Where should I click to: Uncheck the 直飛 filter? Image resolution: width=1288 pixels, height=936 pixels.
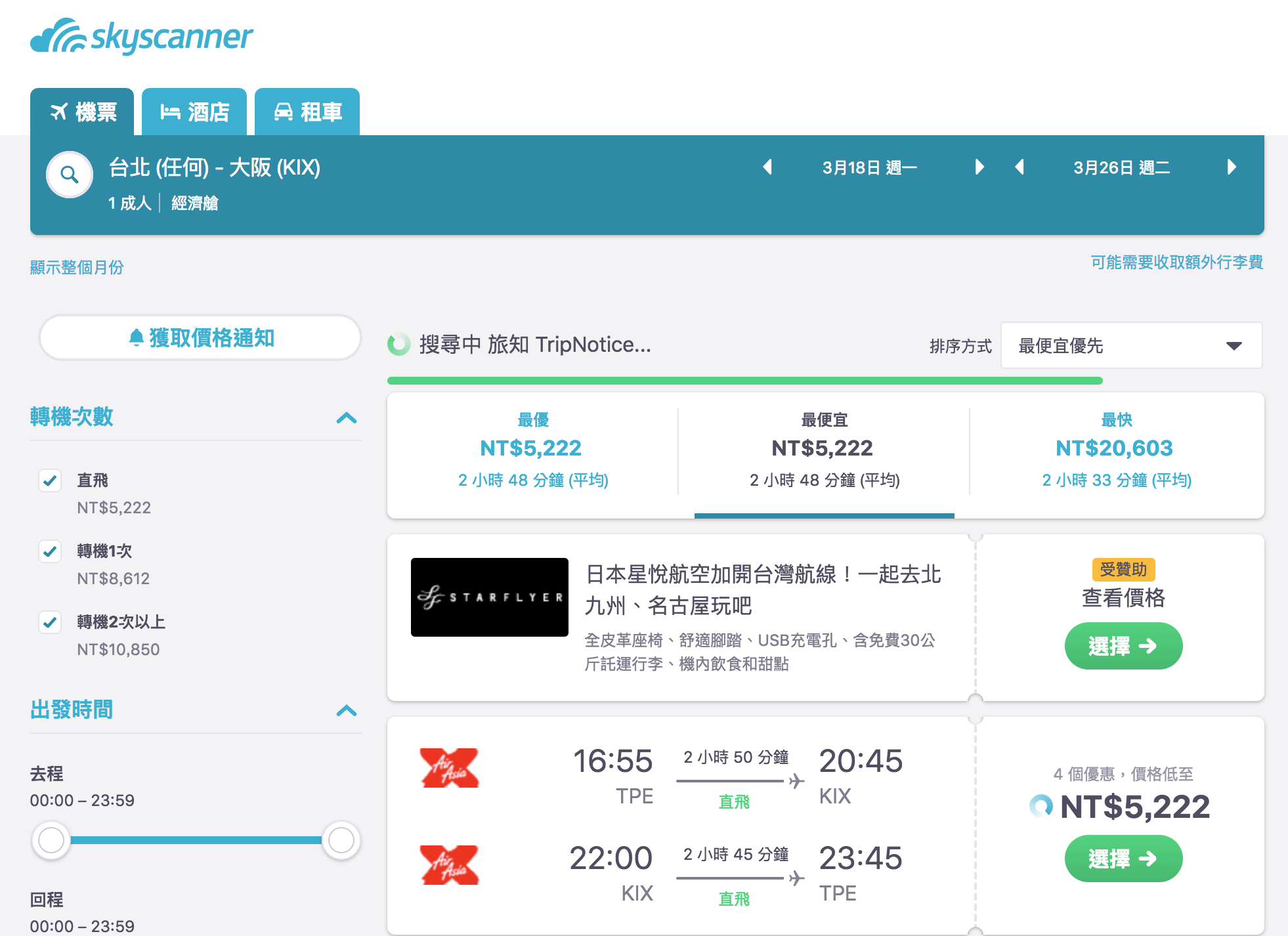click(x=51, y=480)
